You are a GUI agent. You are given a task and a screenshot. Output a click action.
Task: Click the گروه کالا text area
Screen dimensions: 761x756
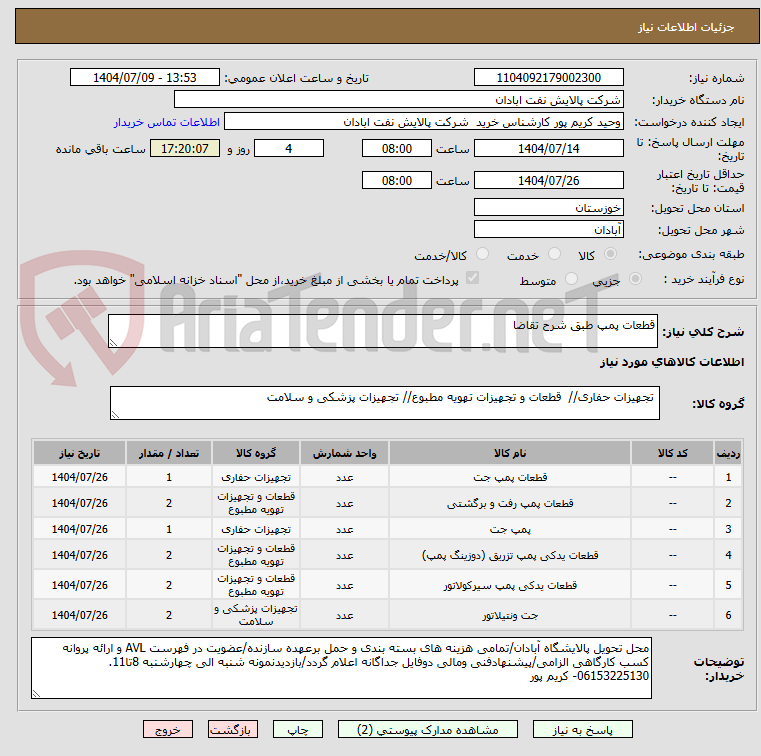coord(384,403)
